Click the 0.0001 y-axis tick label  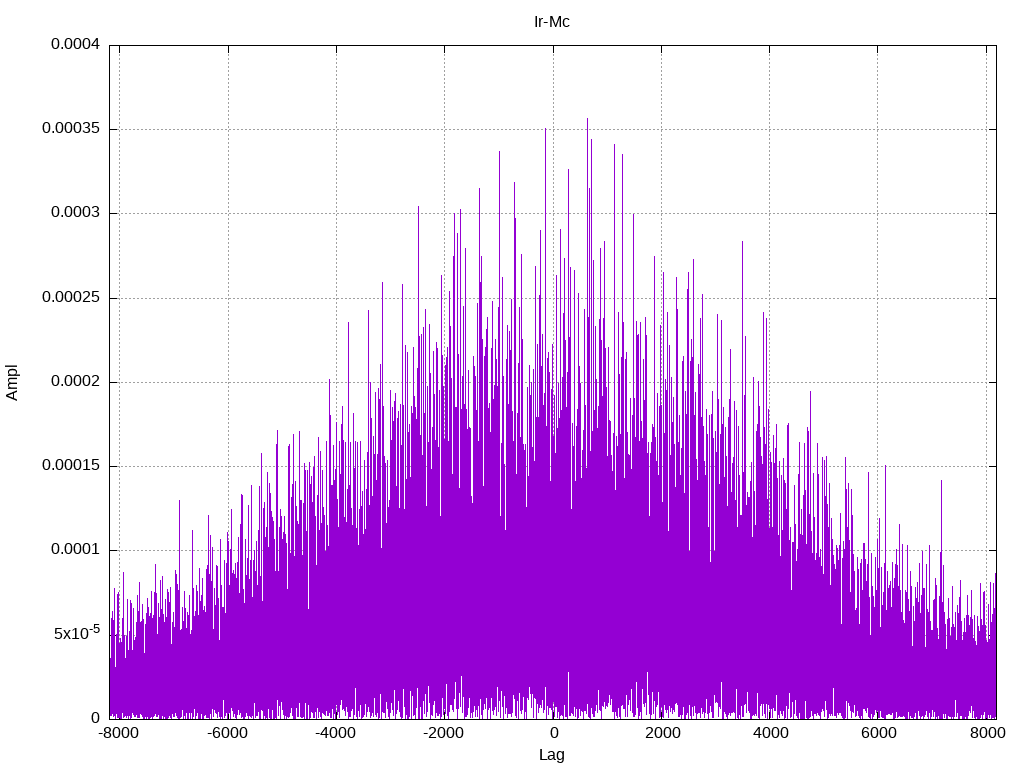coord(76,550)
